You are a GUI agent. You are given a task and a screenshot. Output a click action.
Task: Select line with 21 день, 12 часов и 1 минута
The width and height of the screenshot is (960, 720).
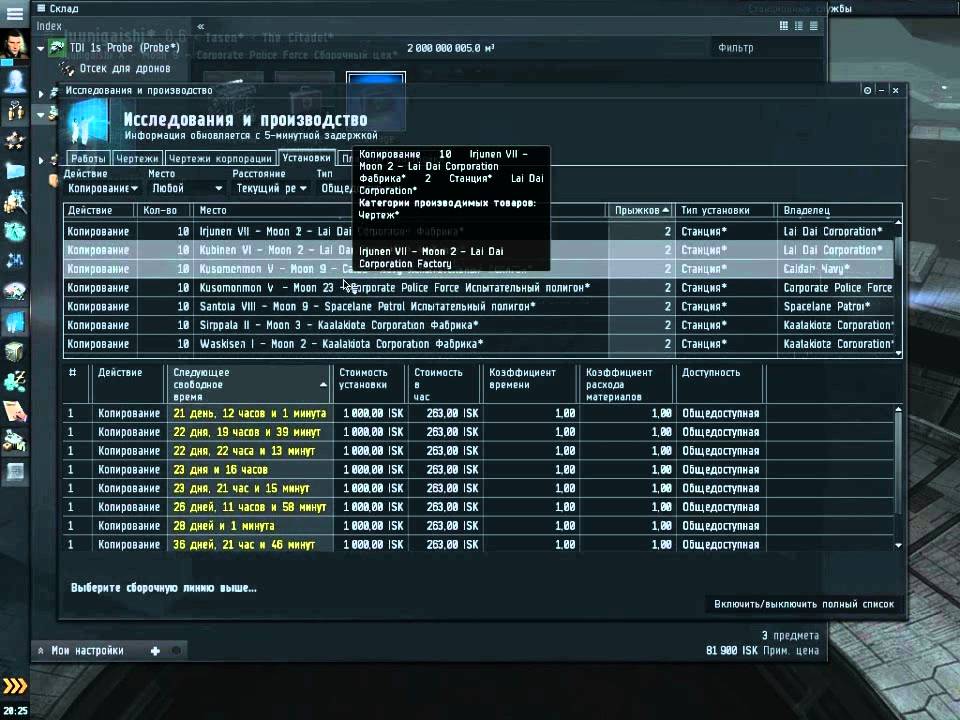coord(478,413)
